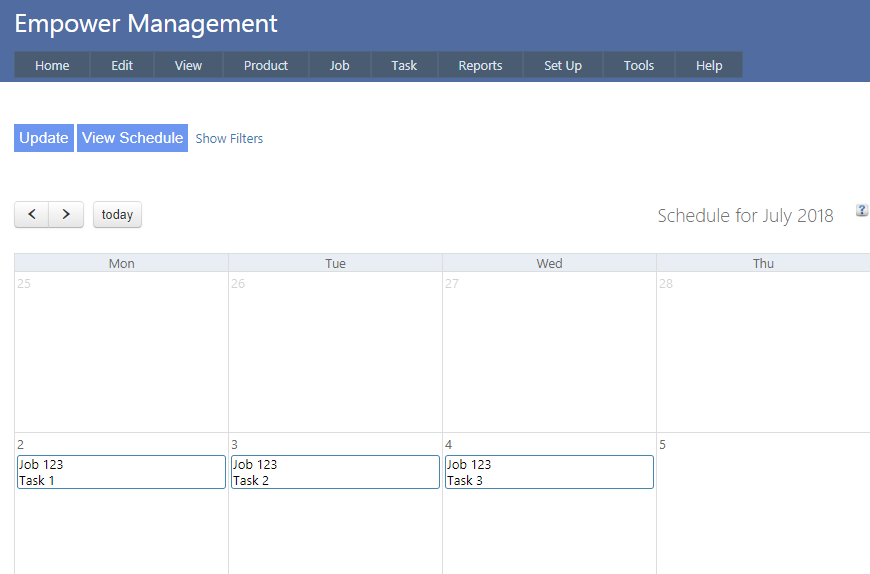Click the today button
The width and height of the screenshot is (870, 574).
[117, 214]
